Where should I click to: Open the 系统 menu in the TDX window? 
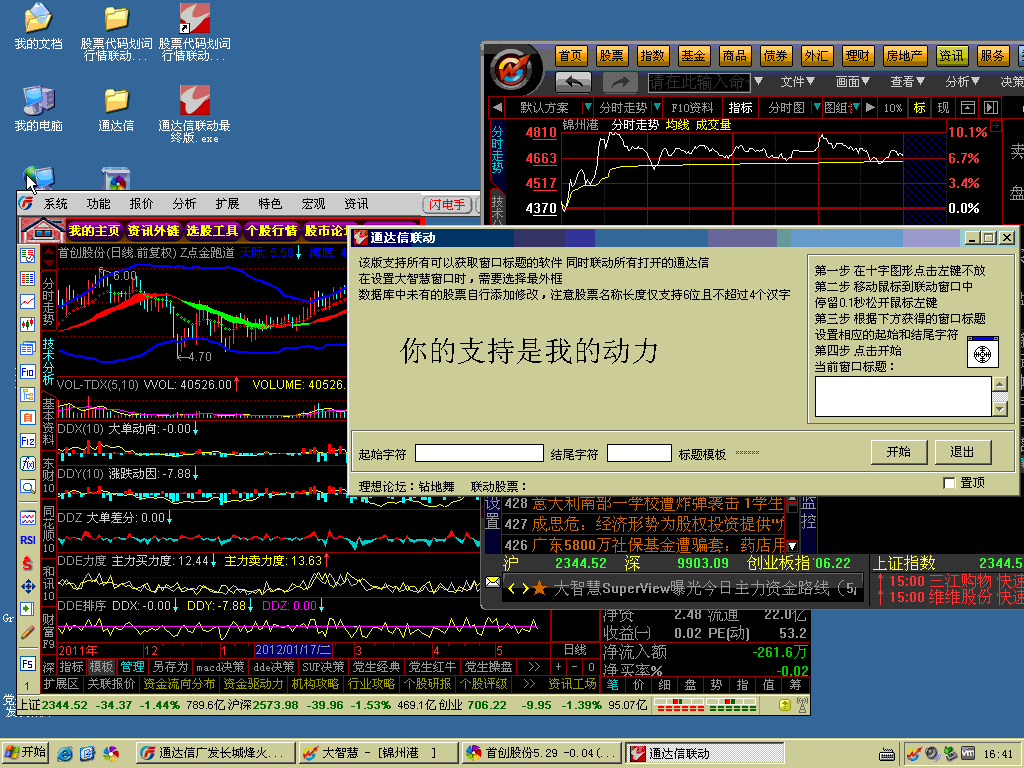coord(56,204)
